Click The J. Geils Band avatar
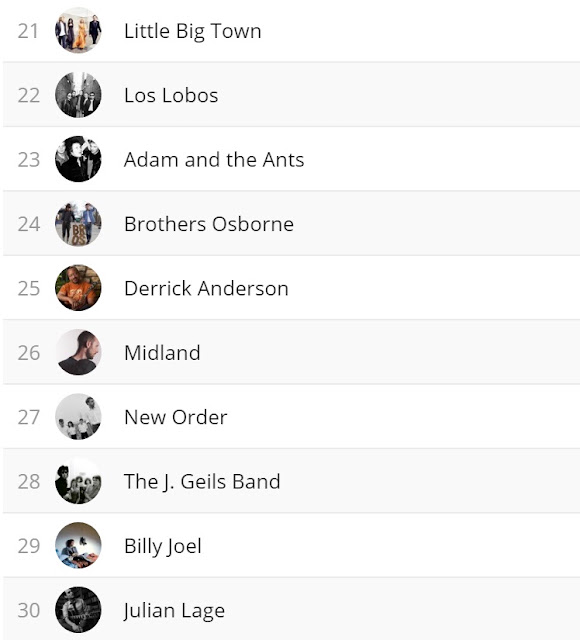The height and width of the screenshot is (640, 580). [x=78, y=481]
